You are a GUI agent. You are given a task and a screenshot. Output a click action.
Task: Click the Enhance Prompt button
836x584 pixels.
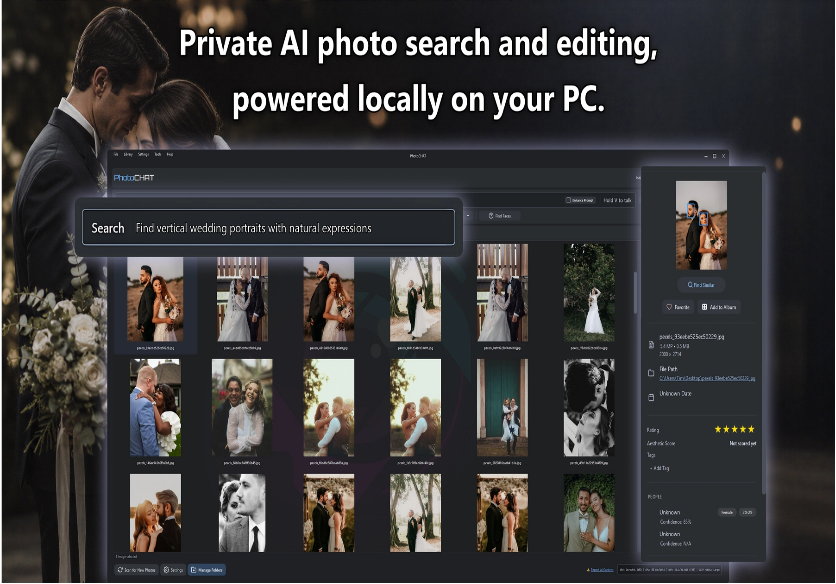coord(580,201)
